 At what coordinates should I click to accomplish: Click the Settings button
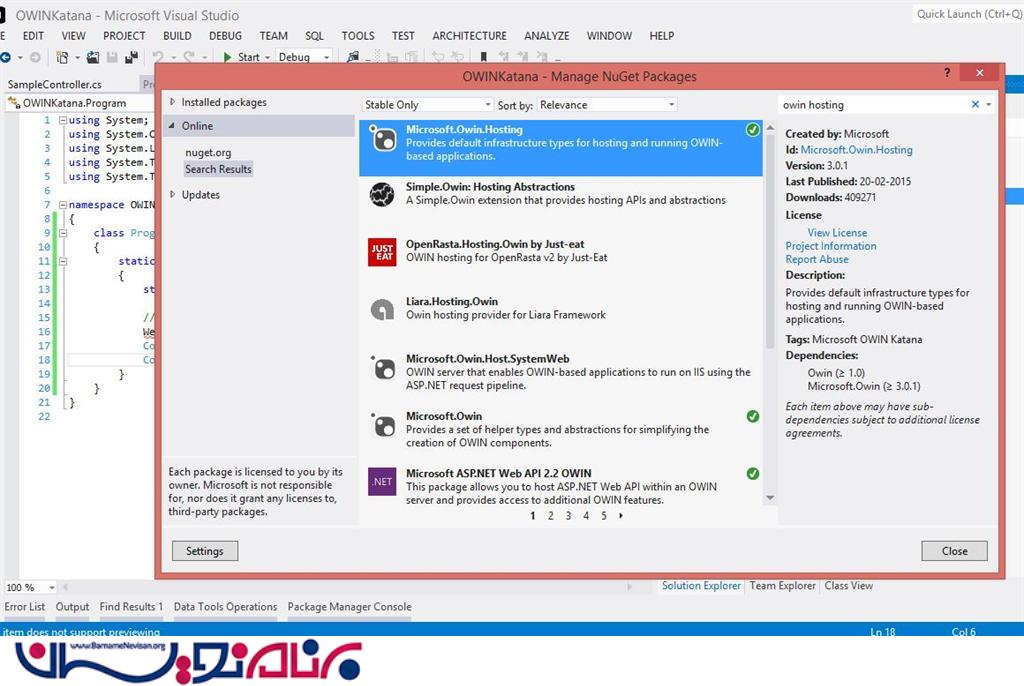point(204,551)
